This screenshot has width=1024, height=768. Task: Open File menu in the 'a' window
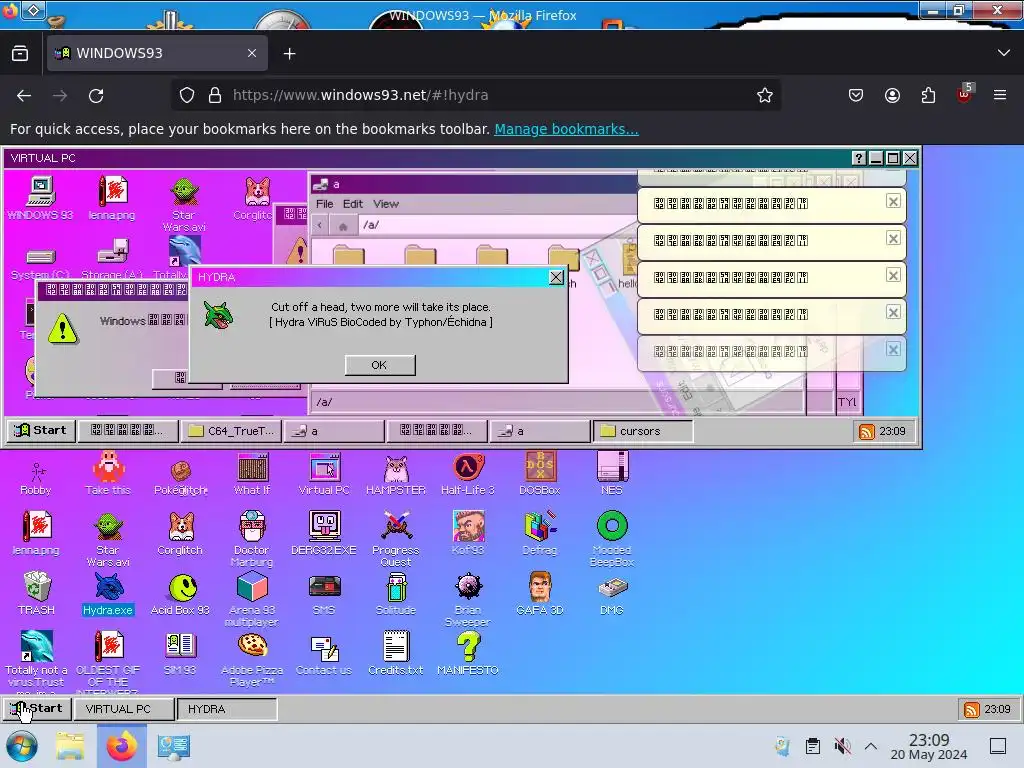tap(325, 204)
